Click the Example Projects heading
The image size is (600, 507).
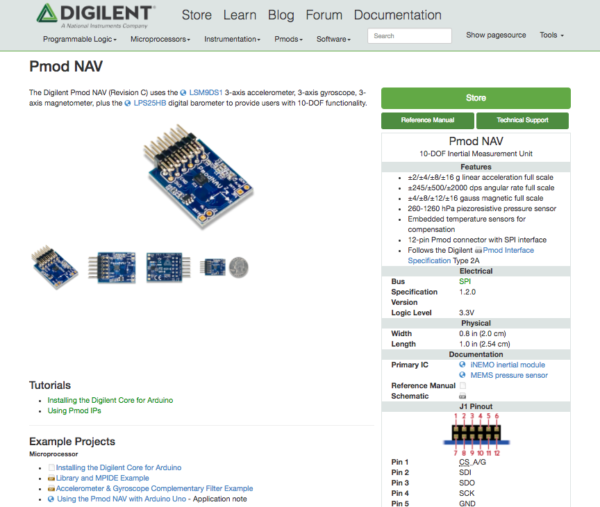(72, 442)
